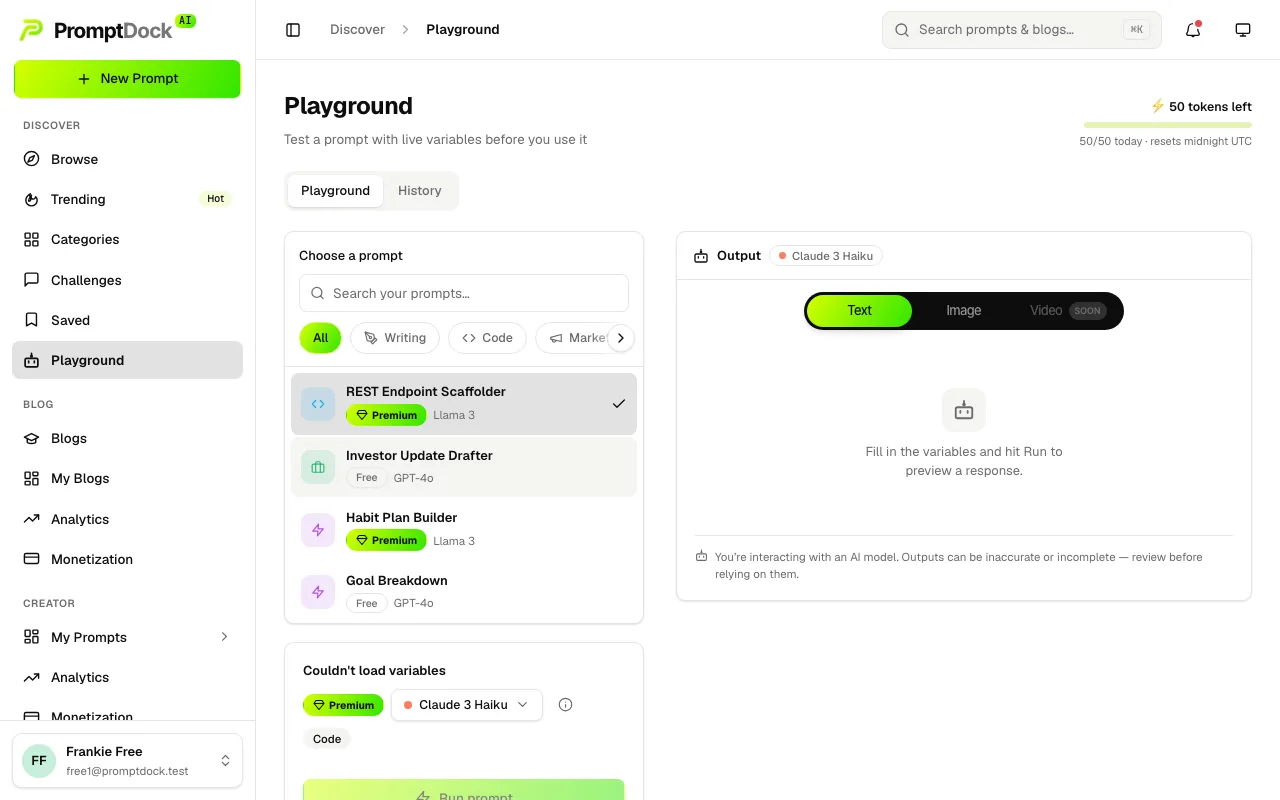
Task: Filter prompts by Marketing chip
Action: click(572, 338)
